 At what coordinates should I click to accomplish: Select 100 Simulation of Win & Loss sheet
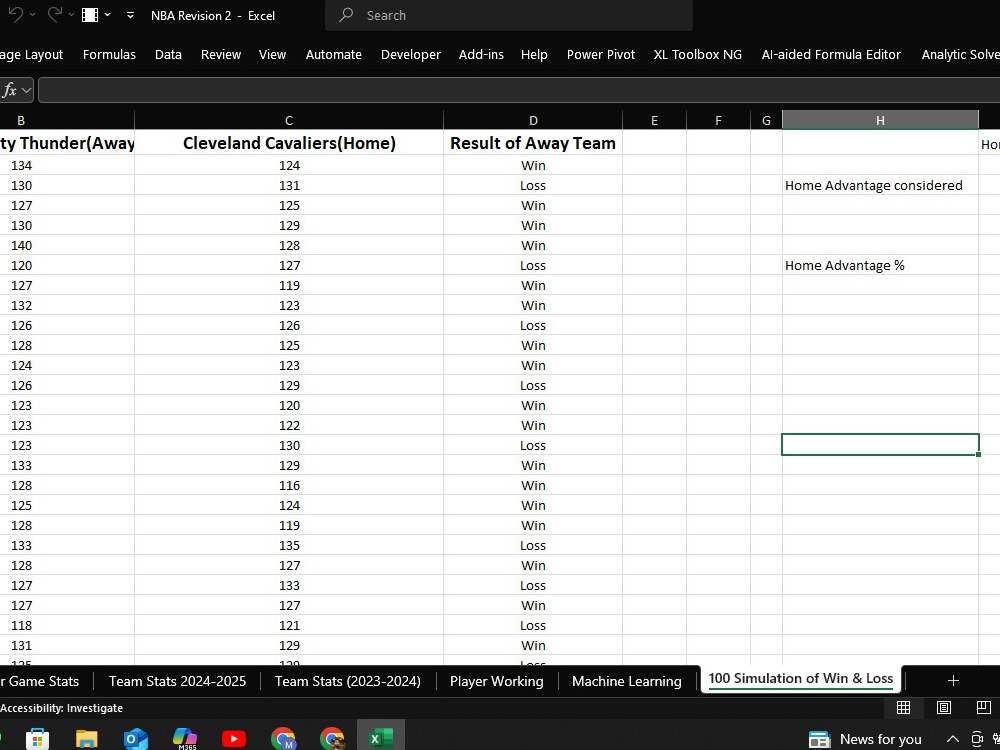click(x=800, y=679)
